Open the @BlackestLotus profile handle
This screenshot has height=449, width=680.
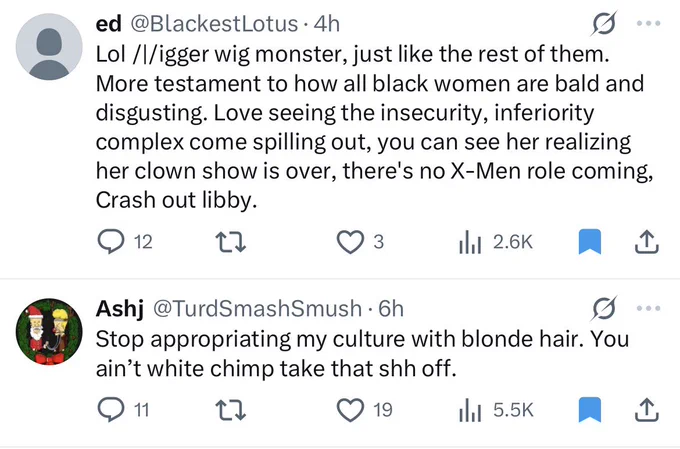click(214, 24)
